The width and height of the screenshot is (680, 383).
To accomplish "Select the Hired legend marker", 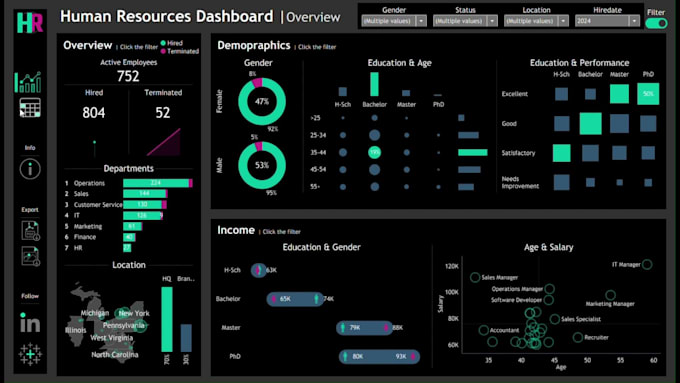I will tap(163, 43).
